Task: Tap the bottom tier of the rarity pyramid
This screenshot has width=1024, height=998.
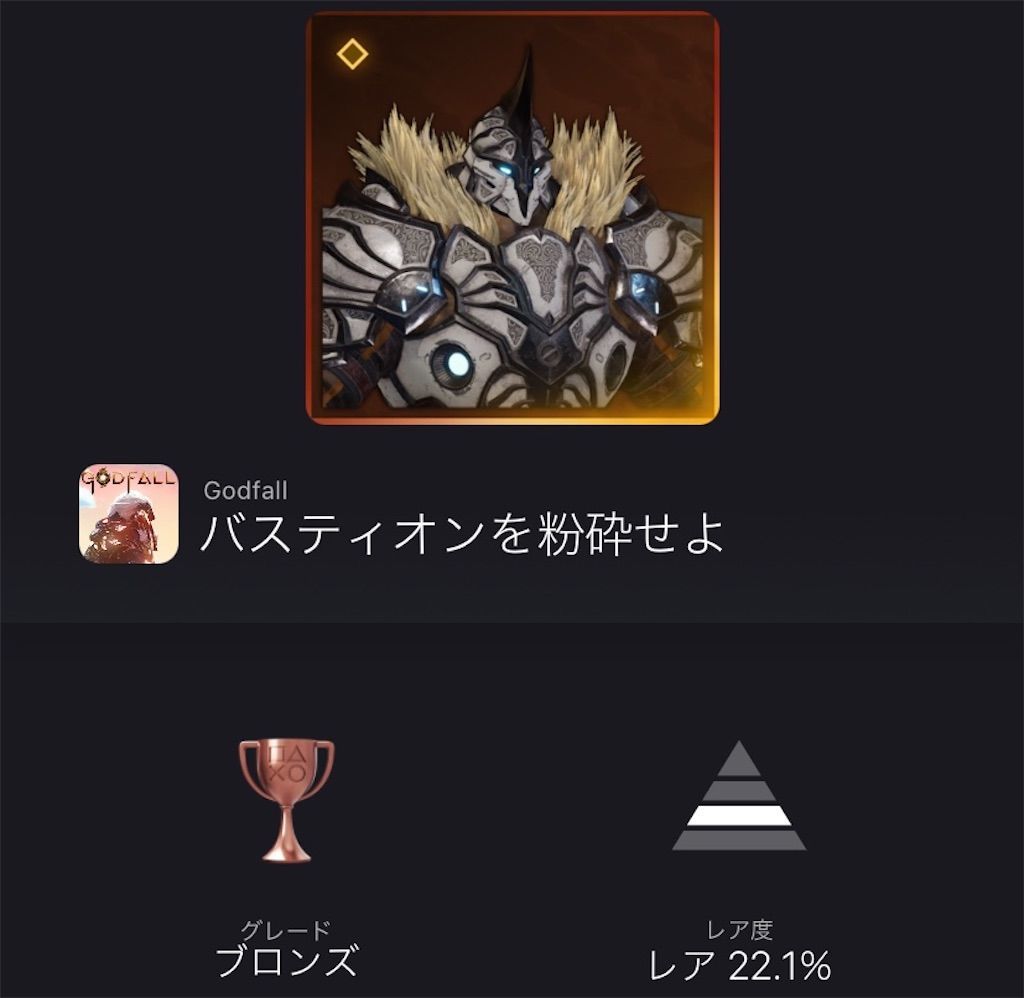Action: tap(739, 841)
